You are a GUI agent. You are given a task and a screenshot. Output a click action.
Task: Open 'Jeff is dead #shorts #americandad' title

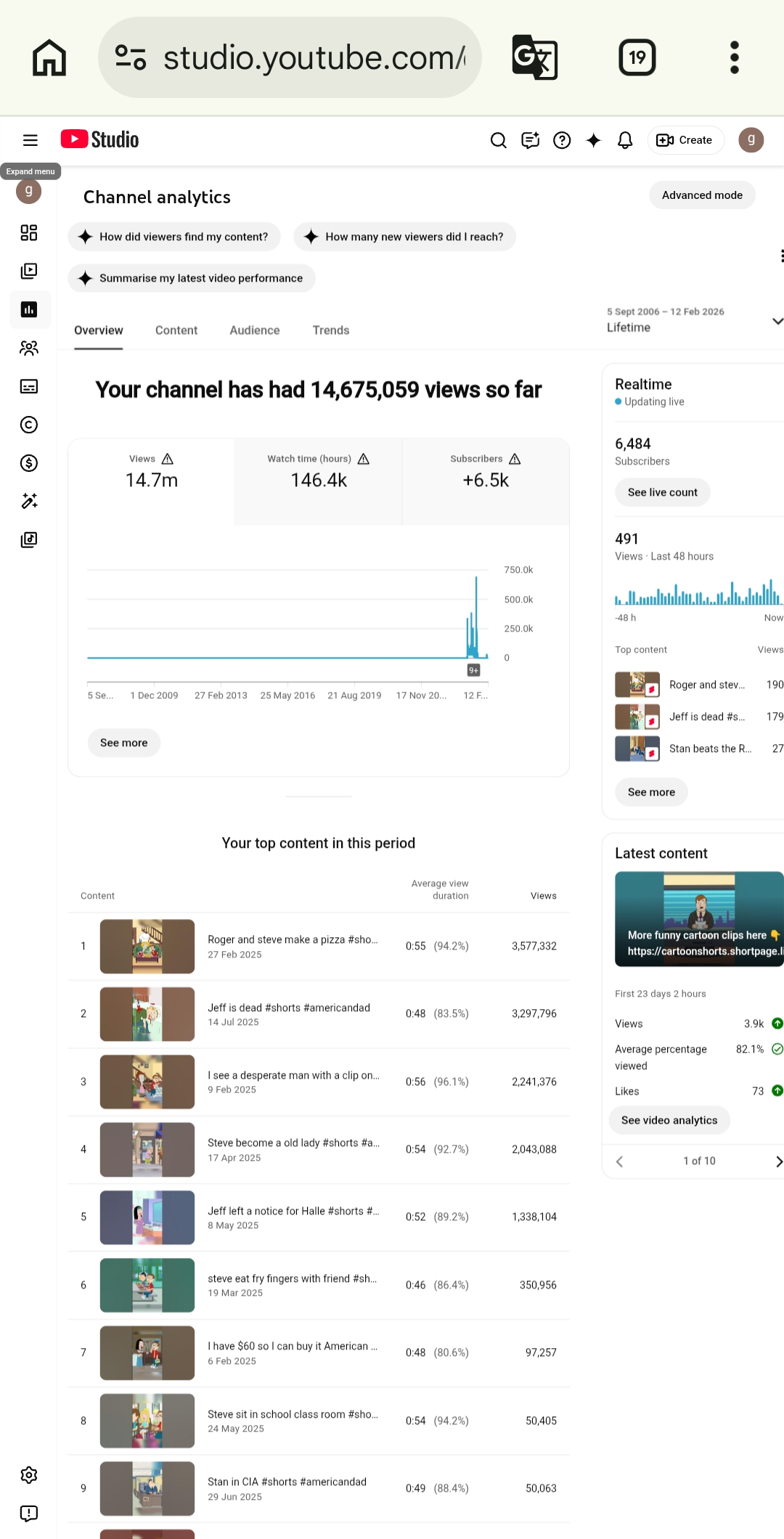(289, 1008)
